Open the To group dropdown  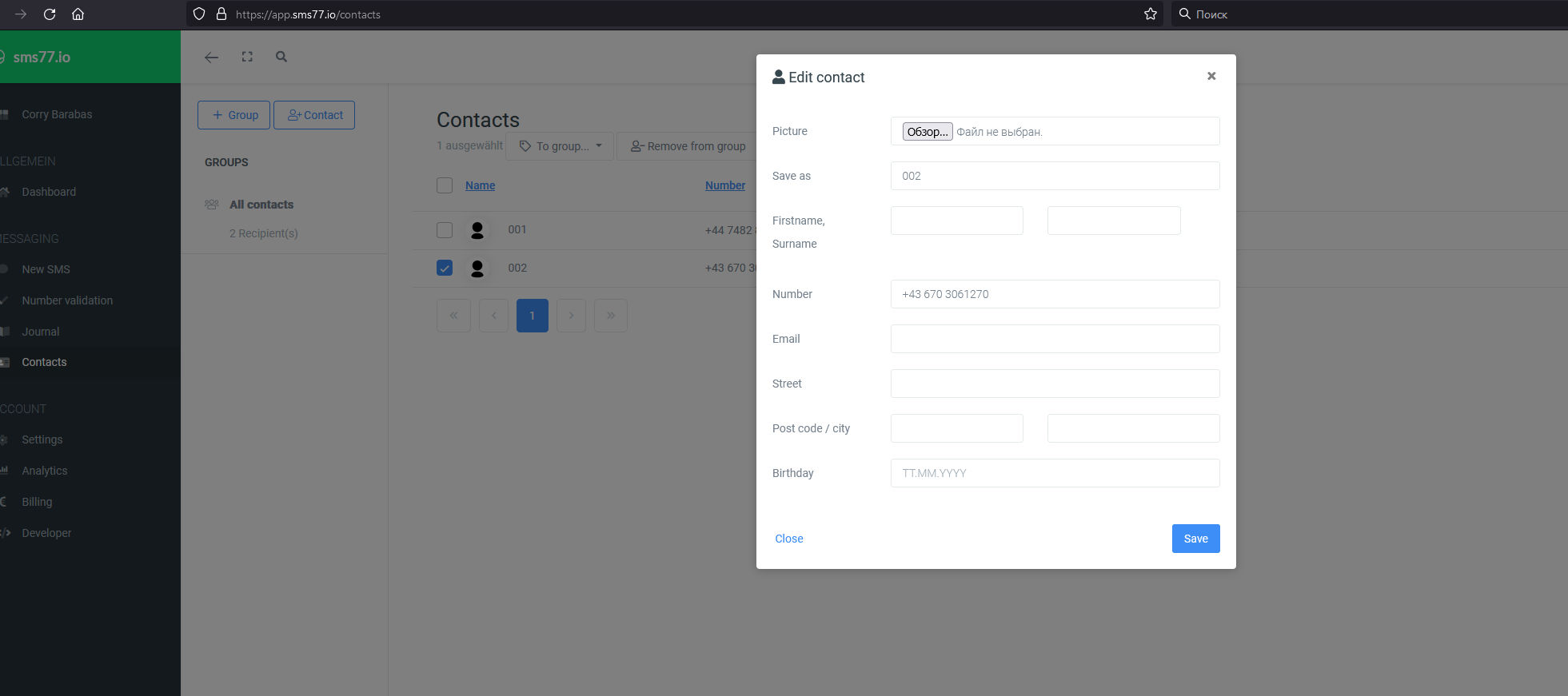coord(560,146)
